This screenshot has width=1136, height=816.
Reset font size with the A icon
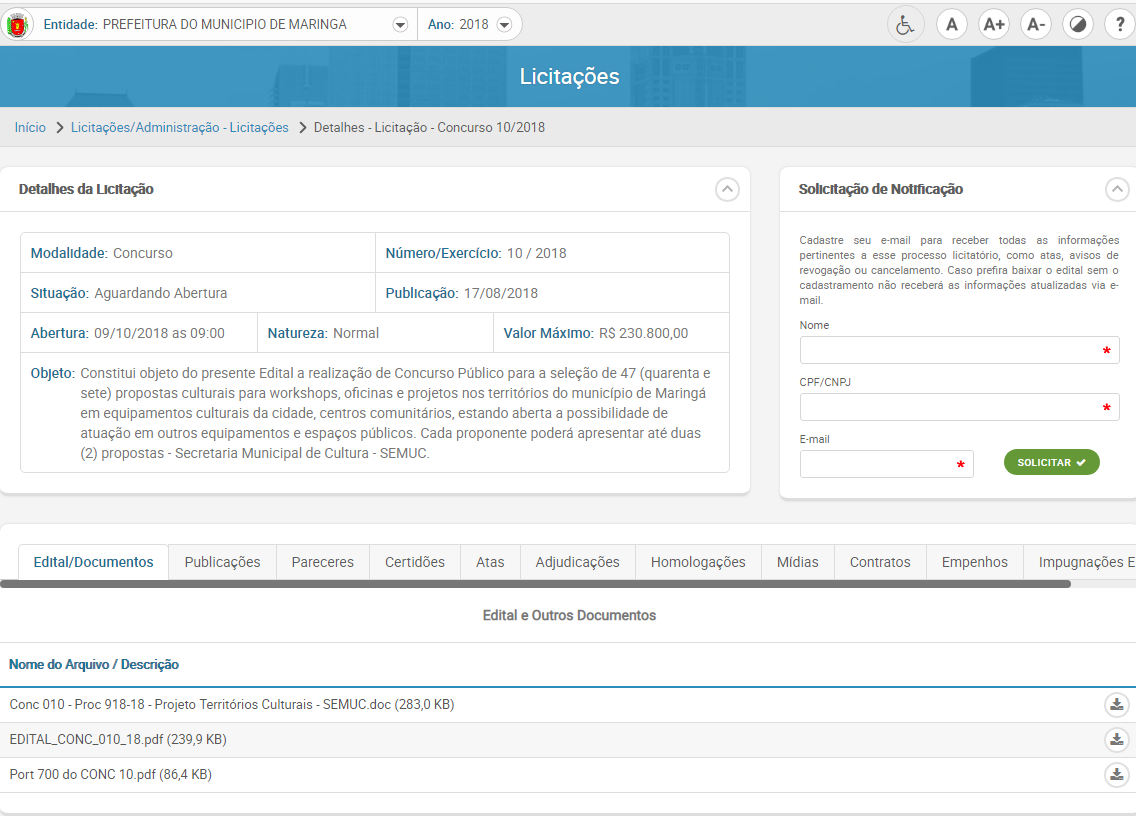tap(951, 24)
